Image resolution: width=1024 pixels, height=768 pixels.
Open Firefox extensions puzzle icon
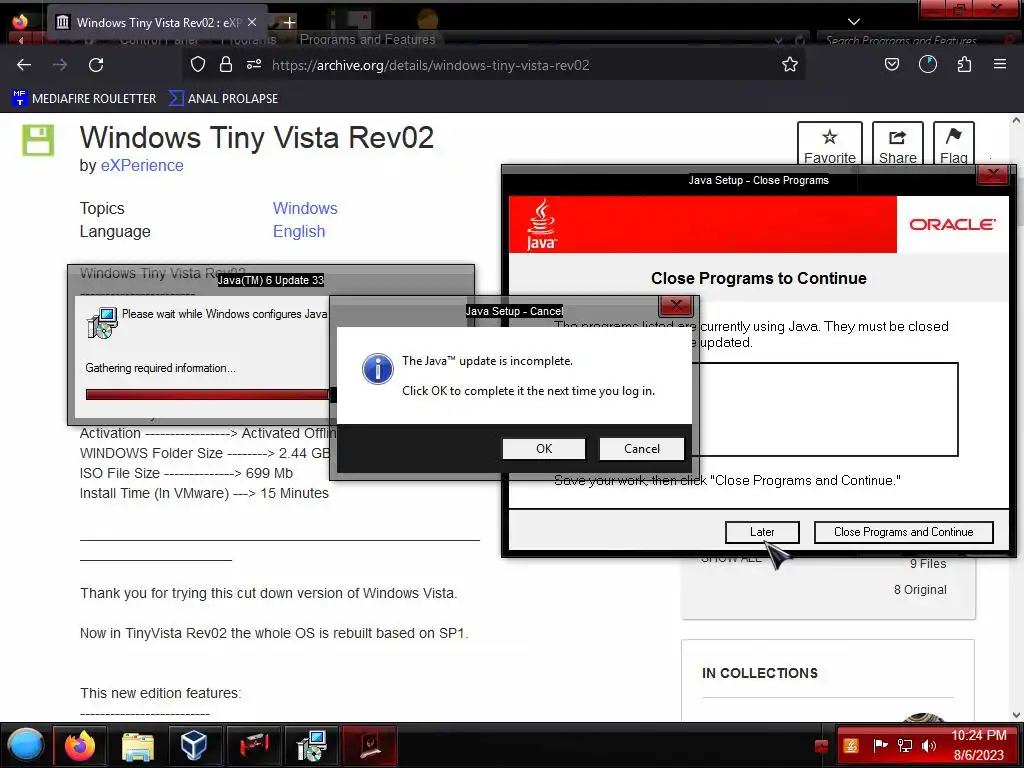click(x=964, y=64)
